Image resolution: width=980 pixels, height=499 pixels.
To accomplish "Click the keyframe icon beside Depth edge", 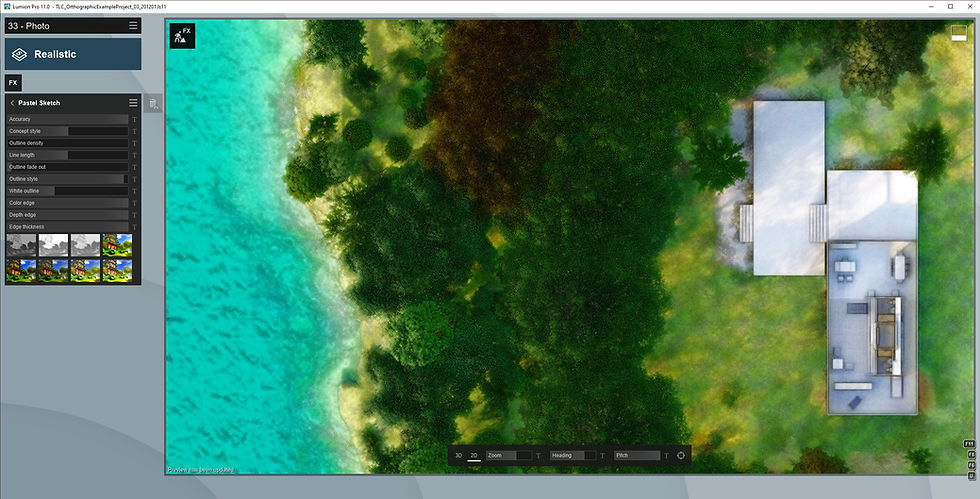I will coord(134,215).
